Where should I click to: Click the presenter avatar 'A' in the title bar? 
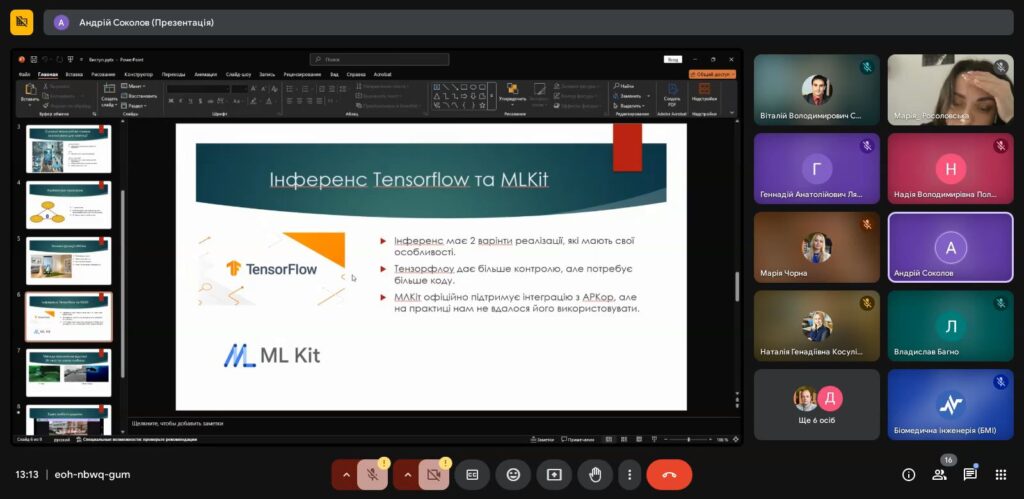(x=61, y=22)
